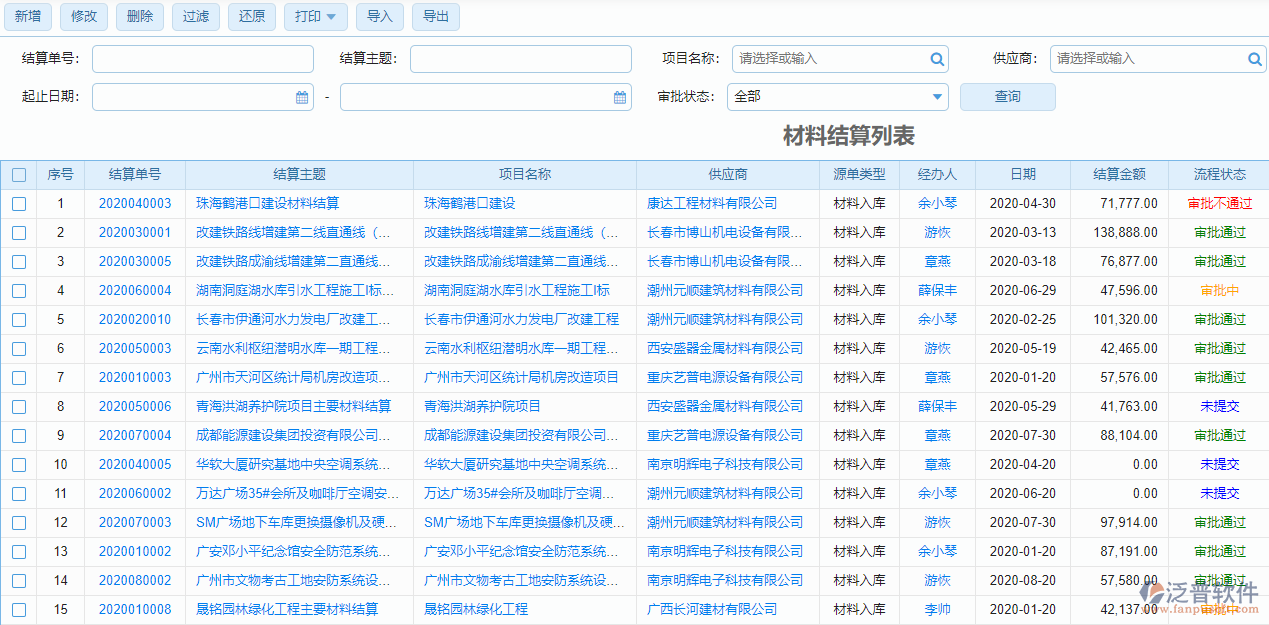Expand the 审批状态 dropdown showing 全部

937,97
